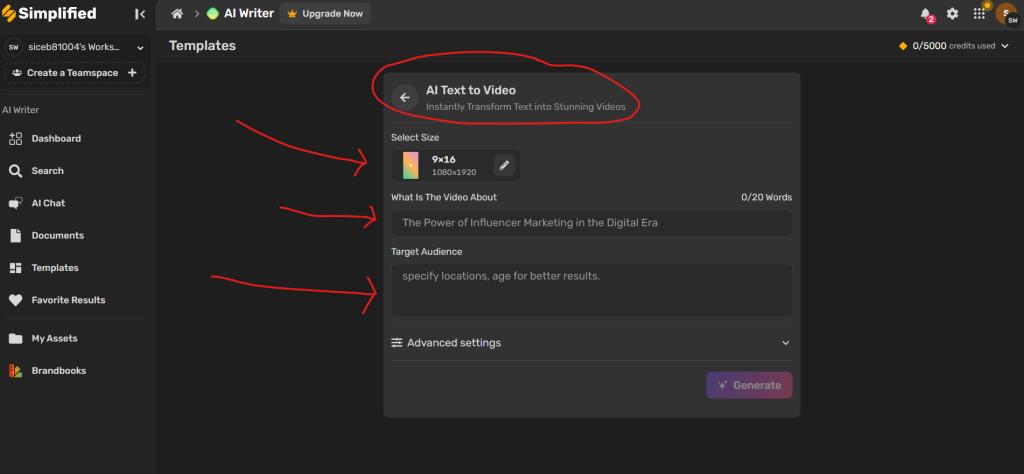Open Templates in sidebar
Image resolution: width=1024 pixels, height=474 pixels.
coord(55,268)
